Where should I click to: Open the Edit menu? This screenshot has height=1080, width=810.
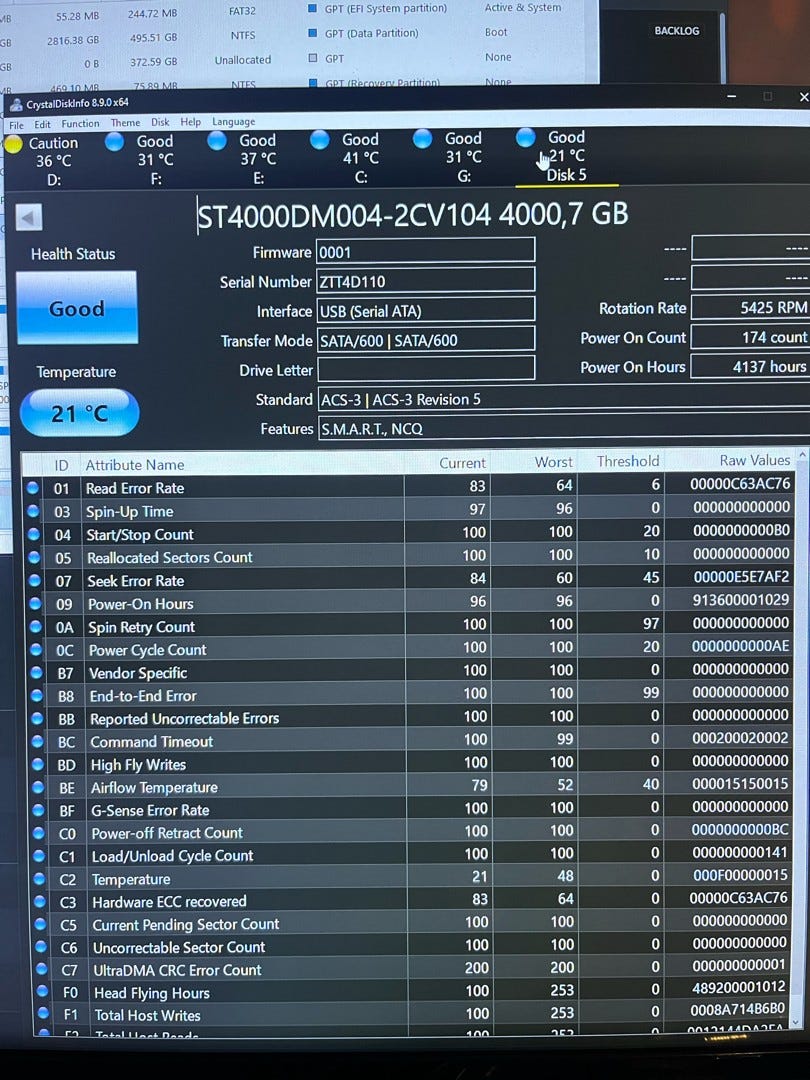point(43,124)
